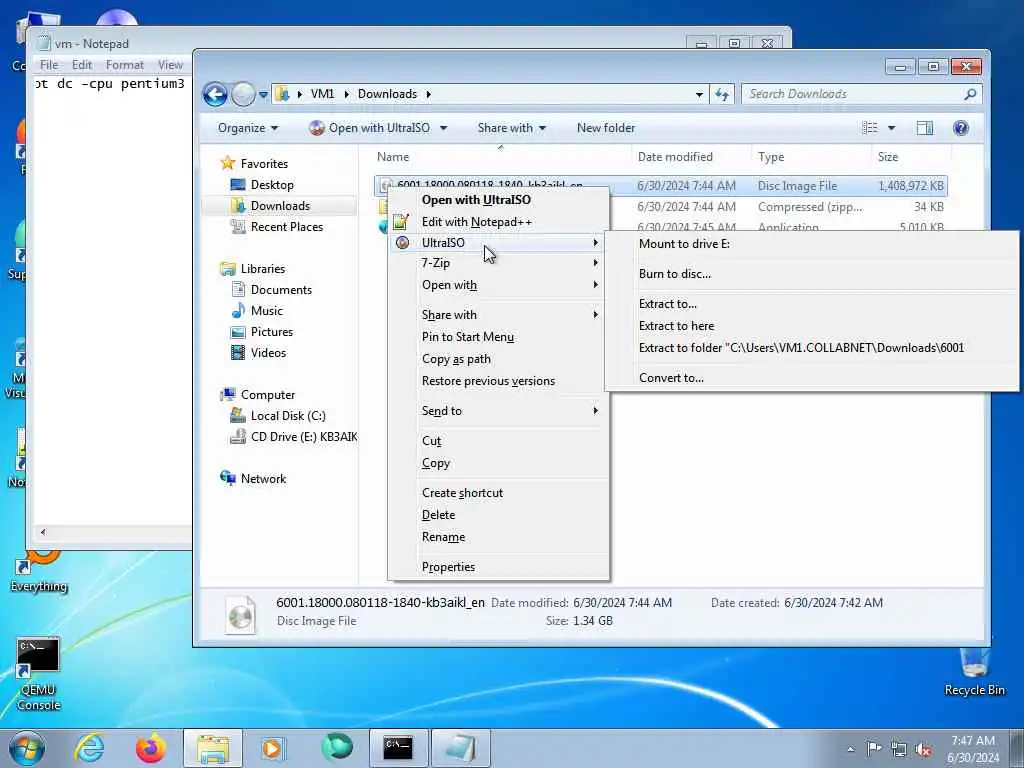Click the Open with UltraISO toolbar button
The height and width of the screenshot is (768, 1024).
coord(370,128)
